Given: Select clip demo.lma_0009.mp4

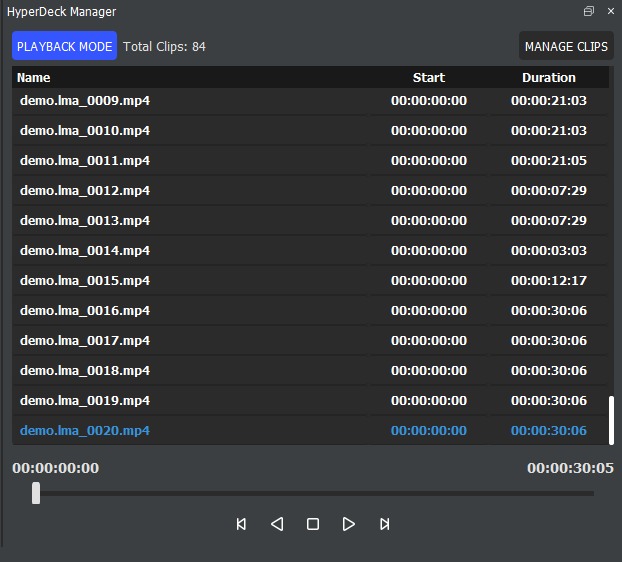Looking at the screenshot, I should 310,101.
